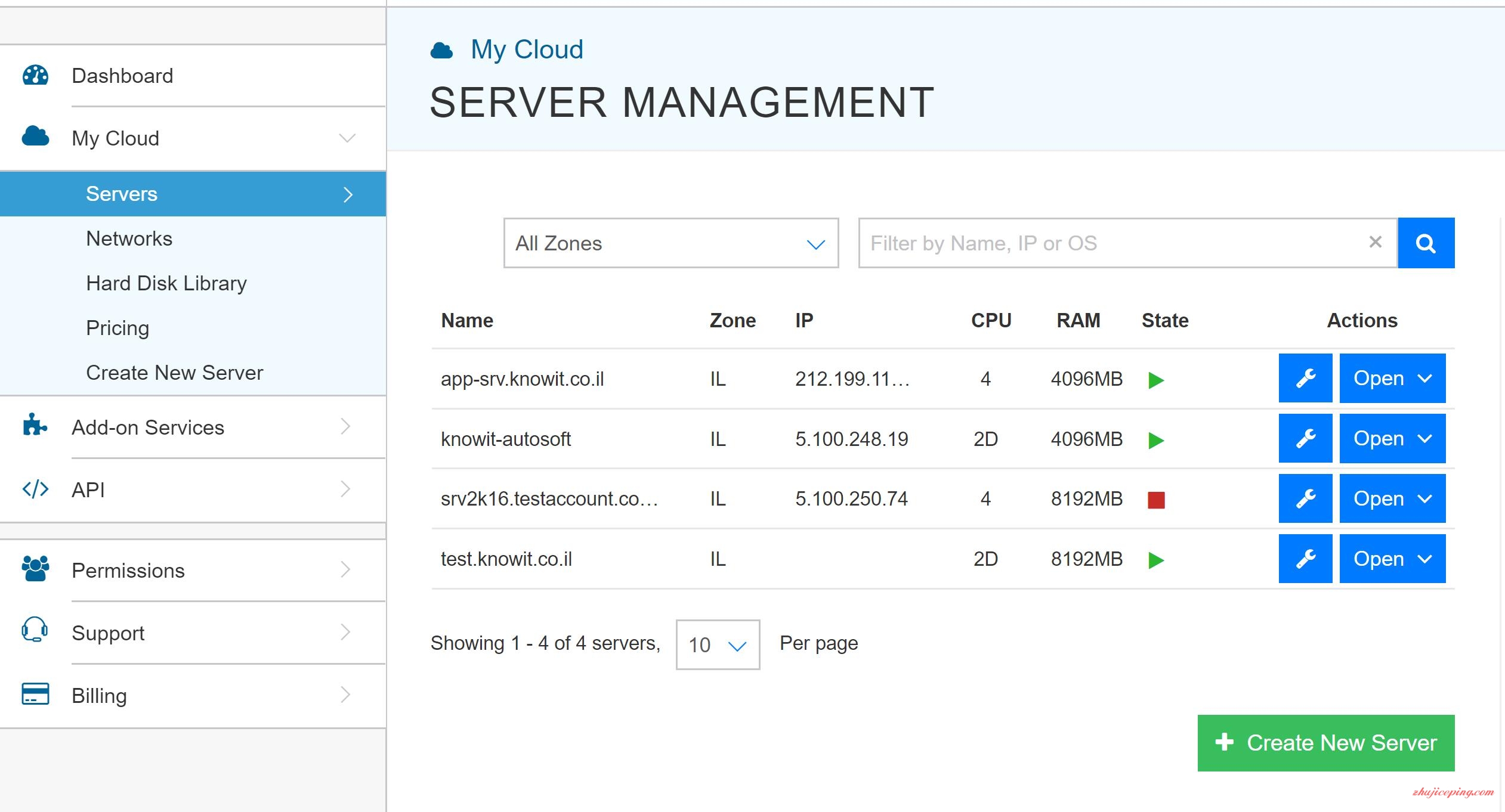Screen dimensions: 1505x812
Task: Collapse the My Cloud menu chevron
Action: click(347, 138)
